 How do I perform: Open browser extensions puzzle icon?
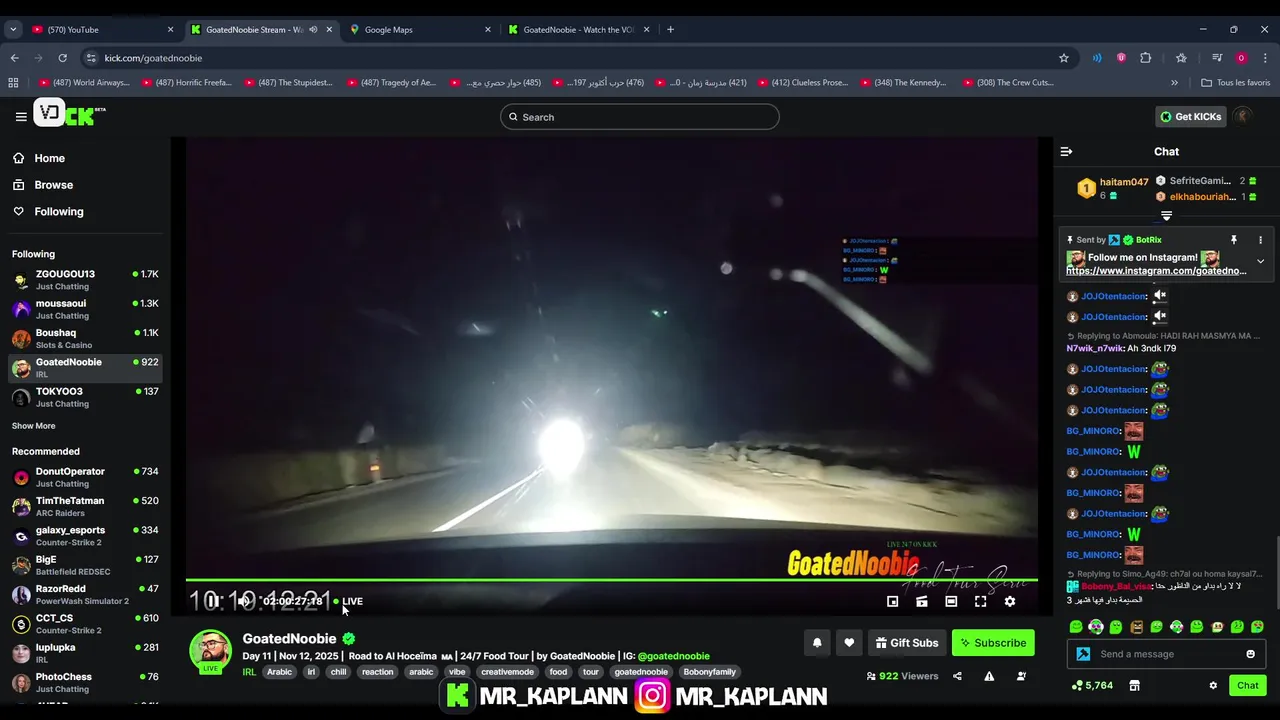tap(1146, 58)
